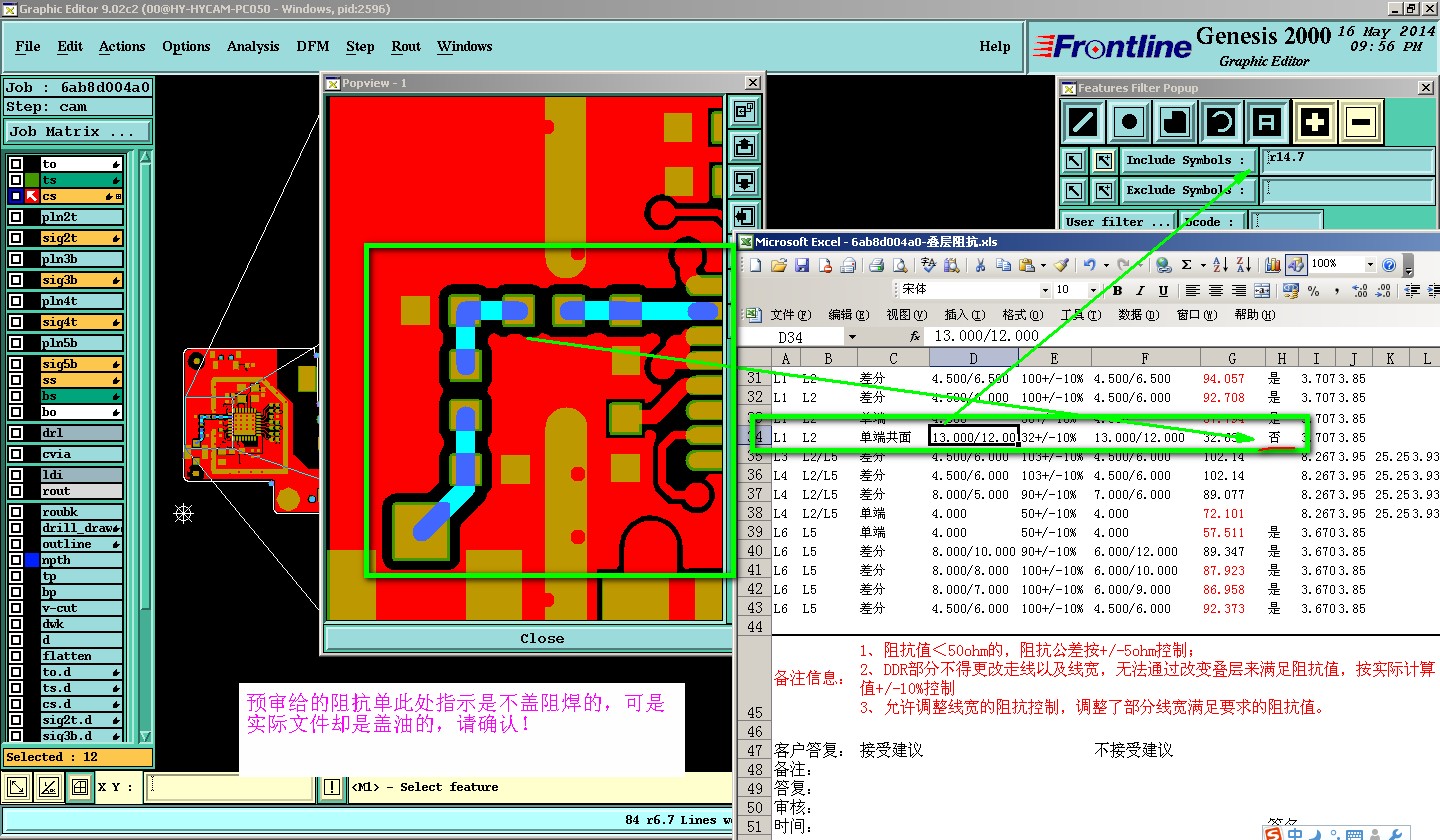Open Excel zoom 100% dropdown
Screen dimensions: 1440x840
pyautogui.click(x=1369, y=265)
